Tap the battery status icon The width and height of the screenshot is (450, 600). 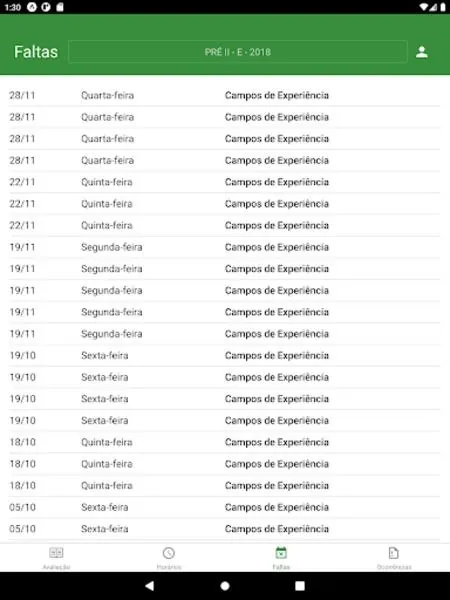(443, 7)
